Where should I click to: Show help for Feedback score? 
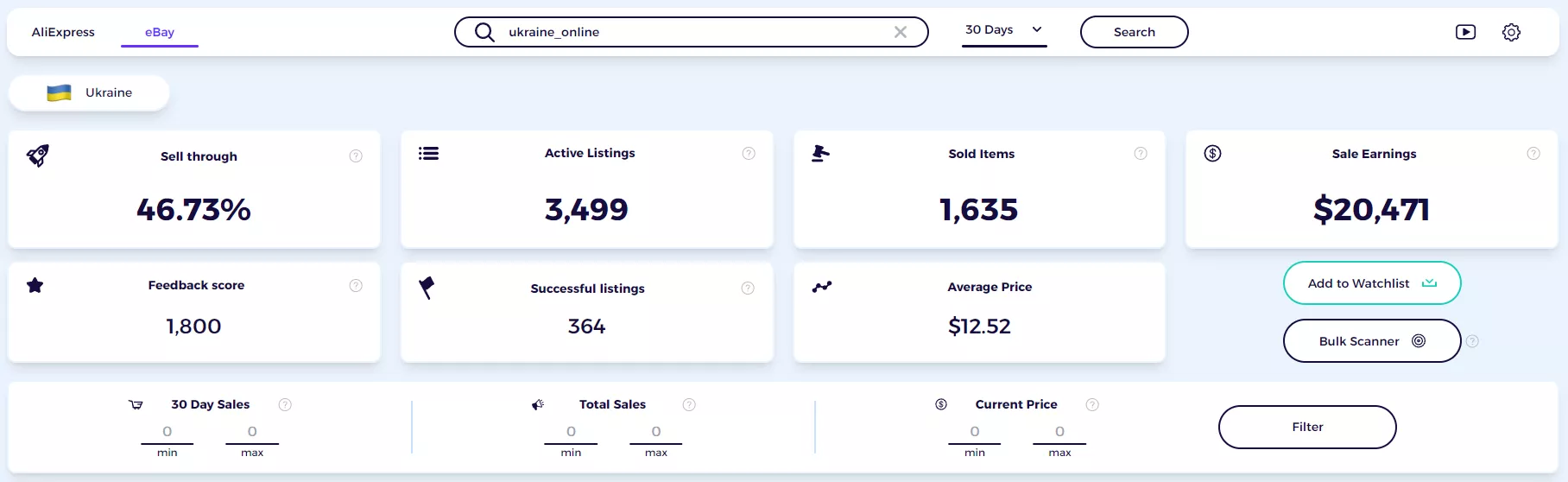coord(356,286)
